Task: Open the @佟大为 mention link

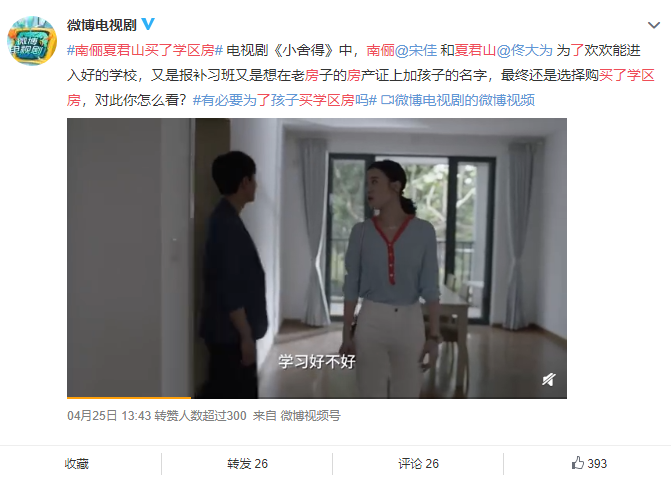Action: [x=525, y=51]
